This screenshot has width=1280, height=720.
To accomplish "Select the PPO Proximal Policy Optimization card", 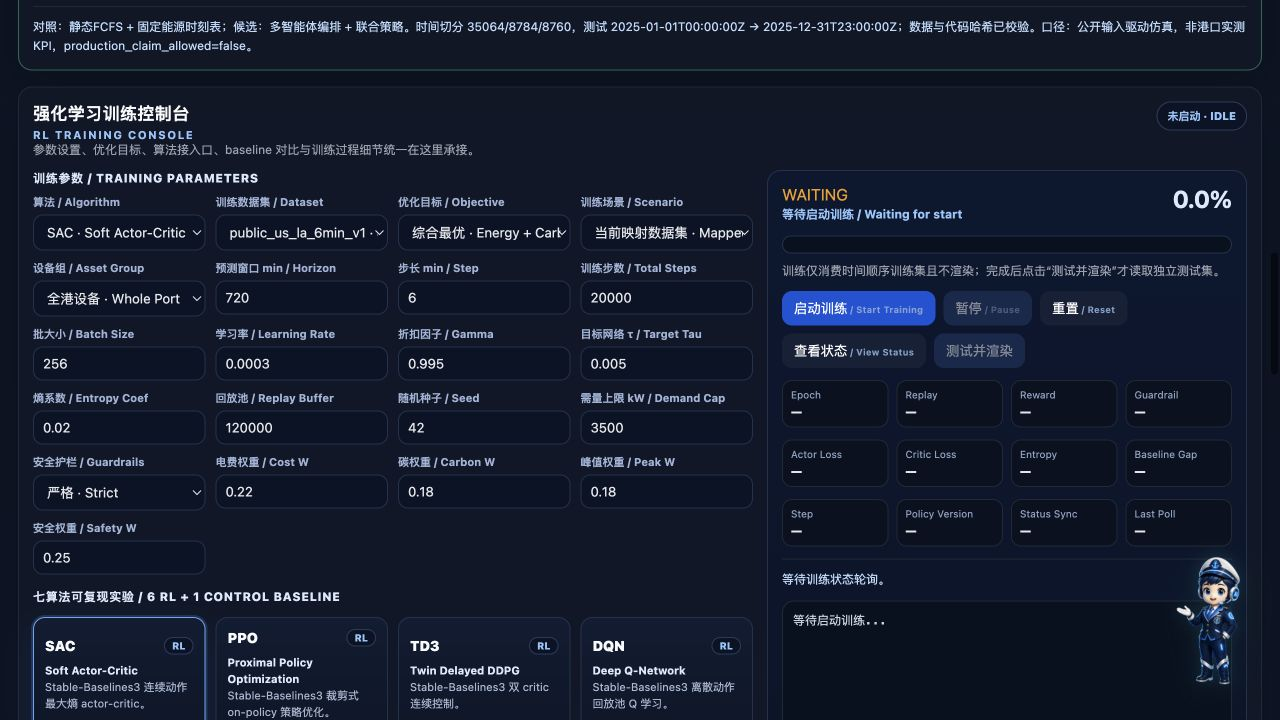I will (301, 668).
